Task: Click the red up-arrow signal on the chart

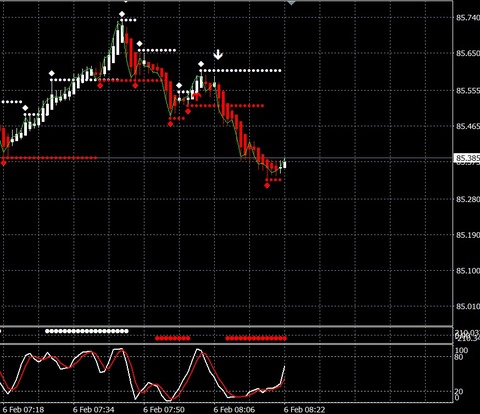Action: point(197,96)
